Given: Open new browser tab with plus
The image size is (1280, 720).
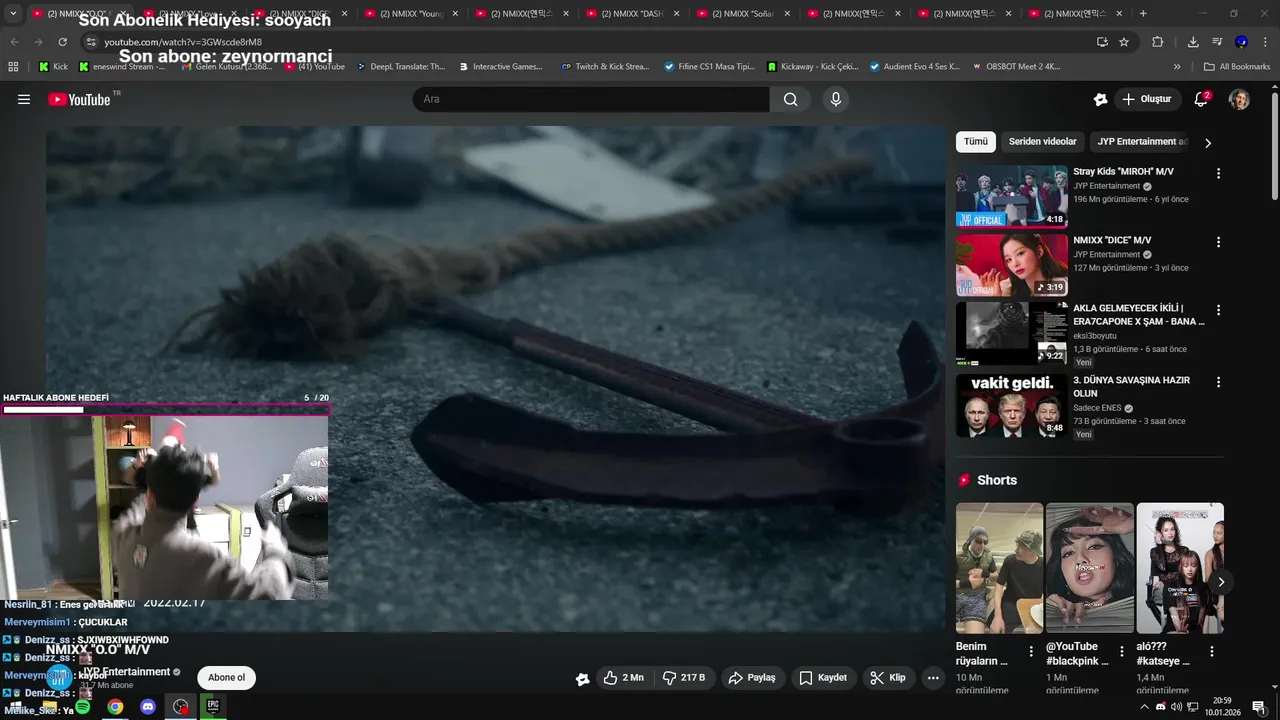Looking at the screenshot, I should 1143,14.
